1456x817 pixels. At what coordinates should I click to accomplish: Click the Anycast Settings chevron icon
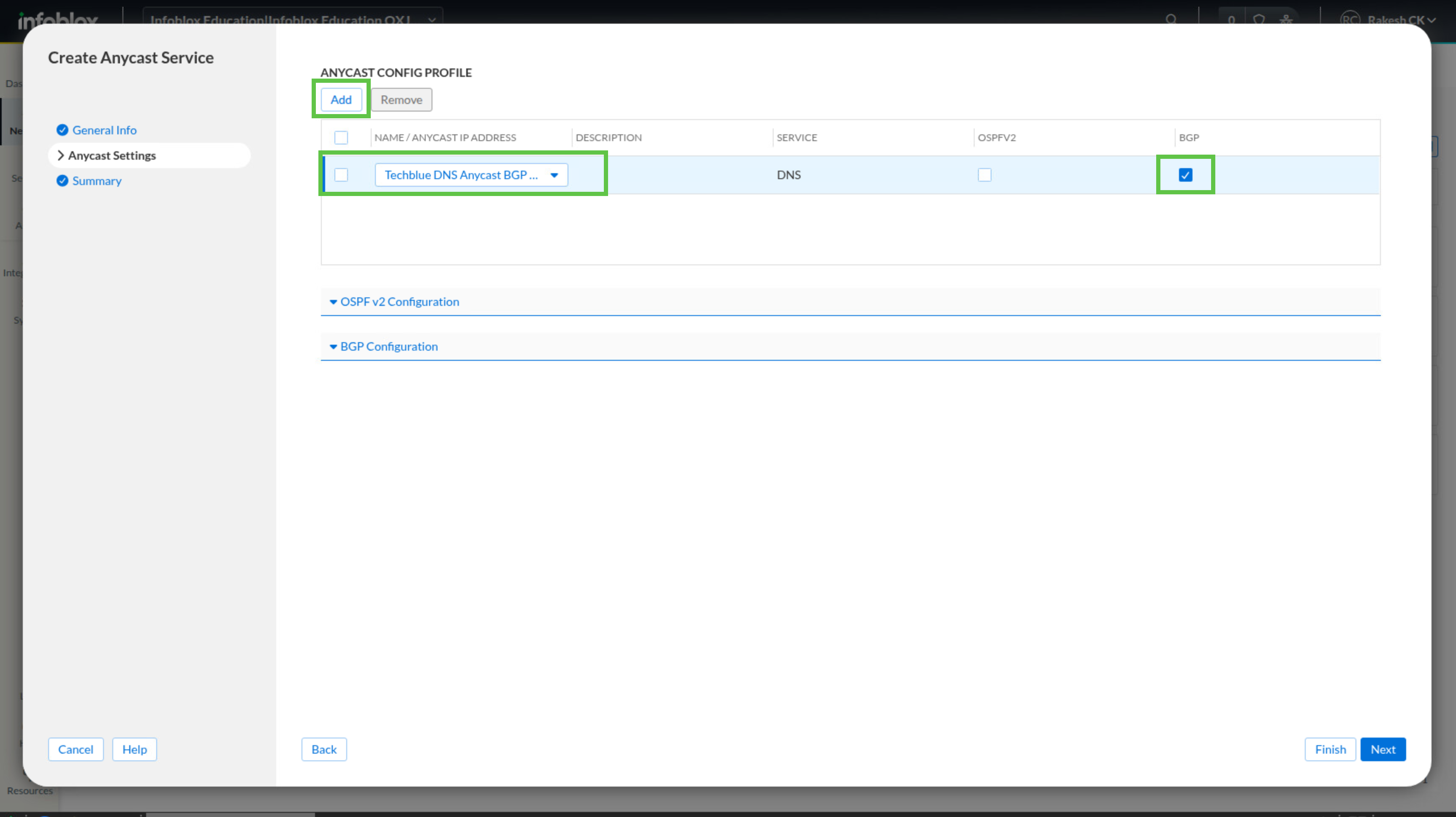tap(60, 155)
